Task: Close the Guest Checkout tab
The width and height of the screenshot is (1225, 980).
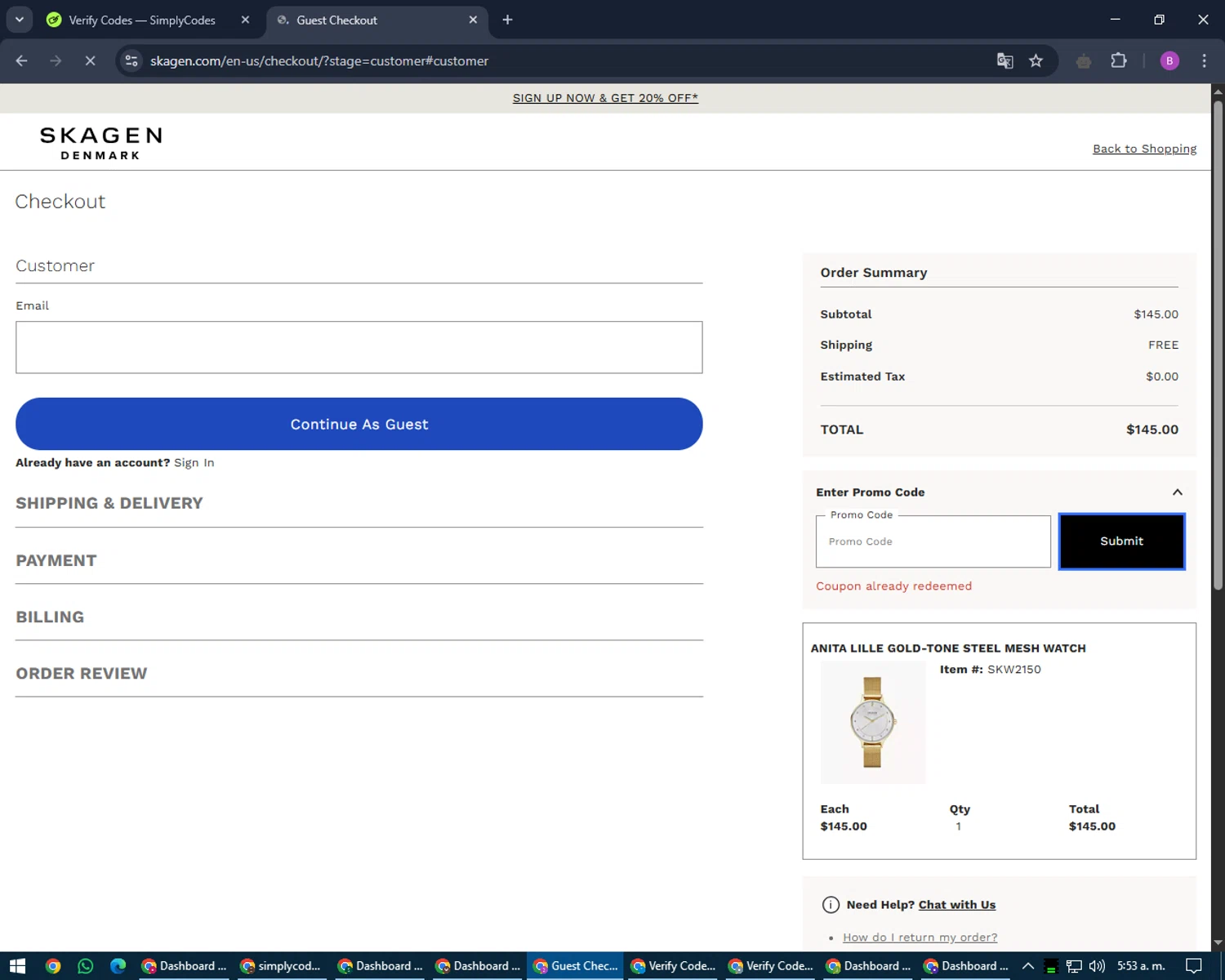Action: [473, 20]
